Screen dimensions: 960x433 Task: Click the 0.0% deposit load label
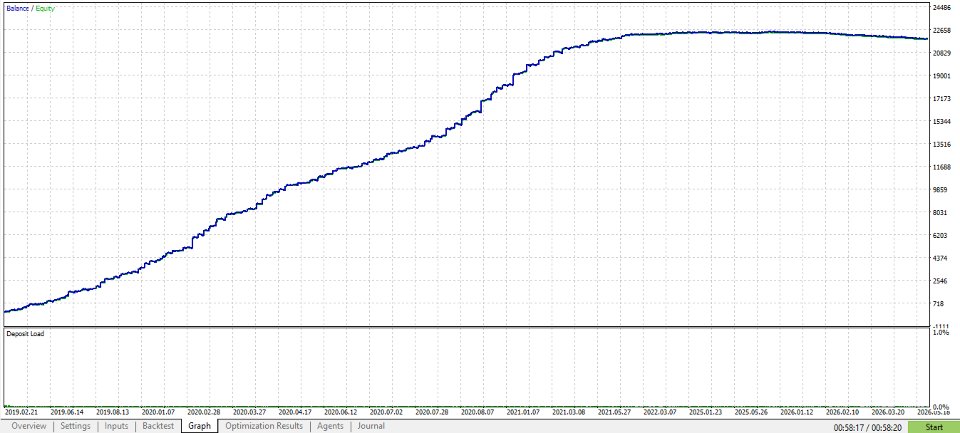(940, 407)
